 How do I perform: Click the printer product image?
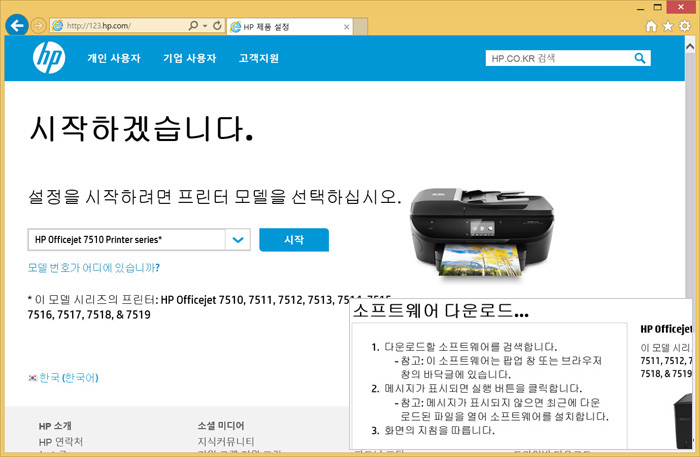pyautogui.click(x=482, y=234)
